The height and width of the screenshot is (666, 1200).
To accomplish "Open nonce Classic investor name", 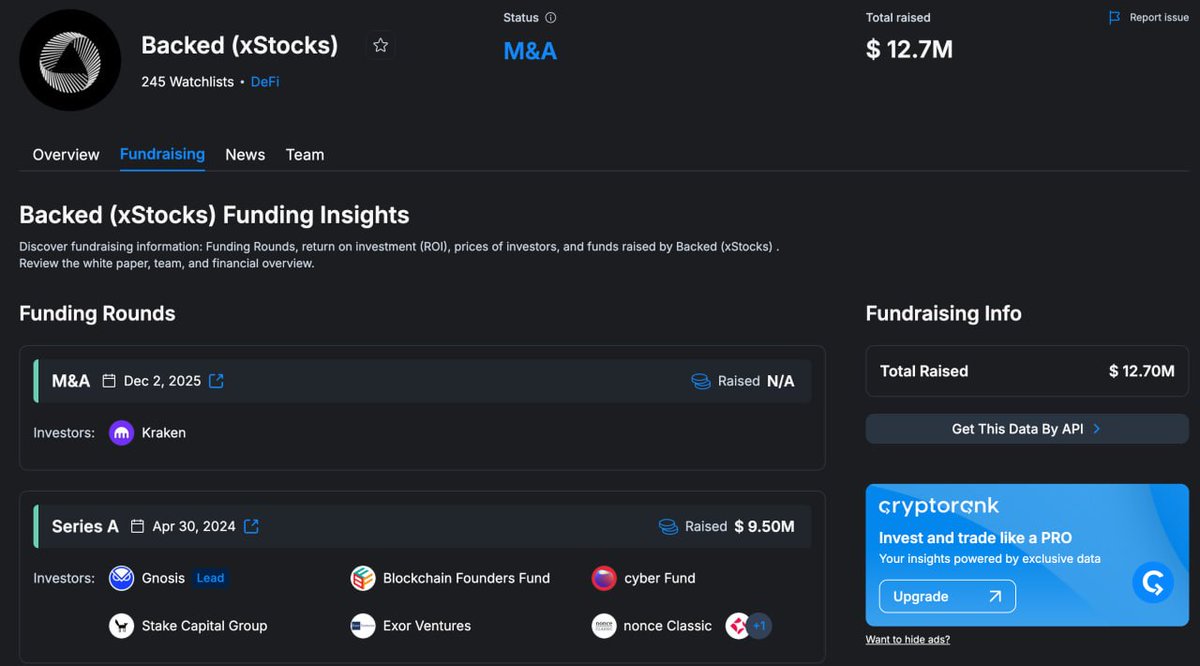I will click(x=667, y=626).
